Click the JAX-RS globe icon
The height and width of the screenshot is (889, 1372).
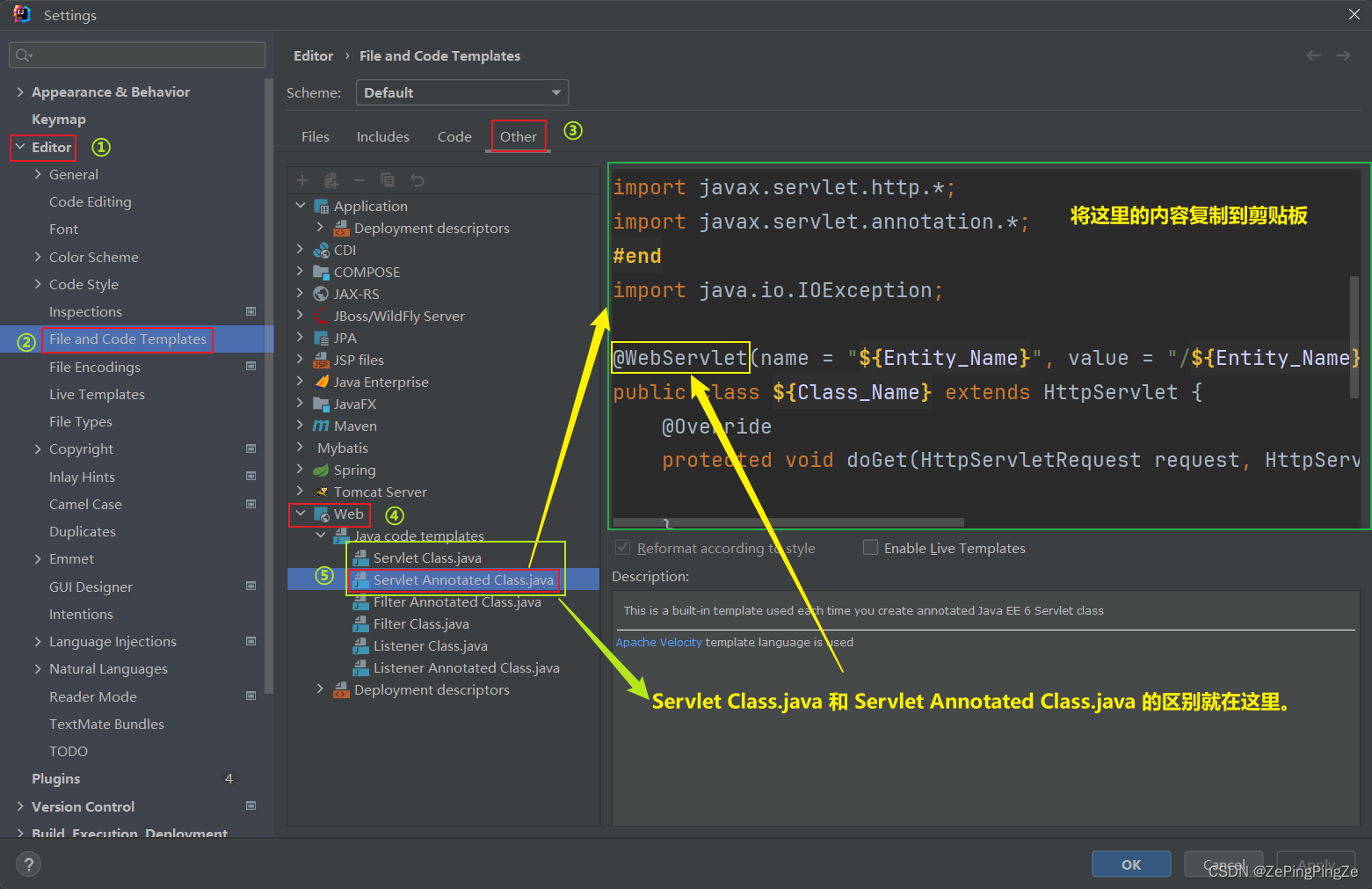(322, 295)
